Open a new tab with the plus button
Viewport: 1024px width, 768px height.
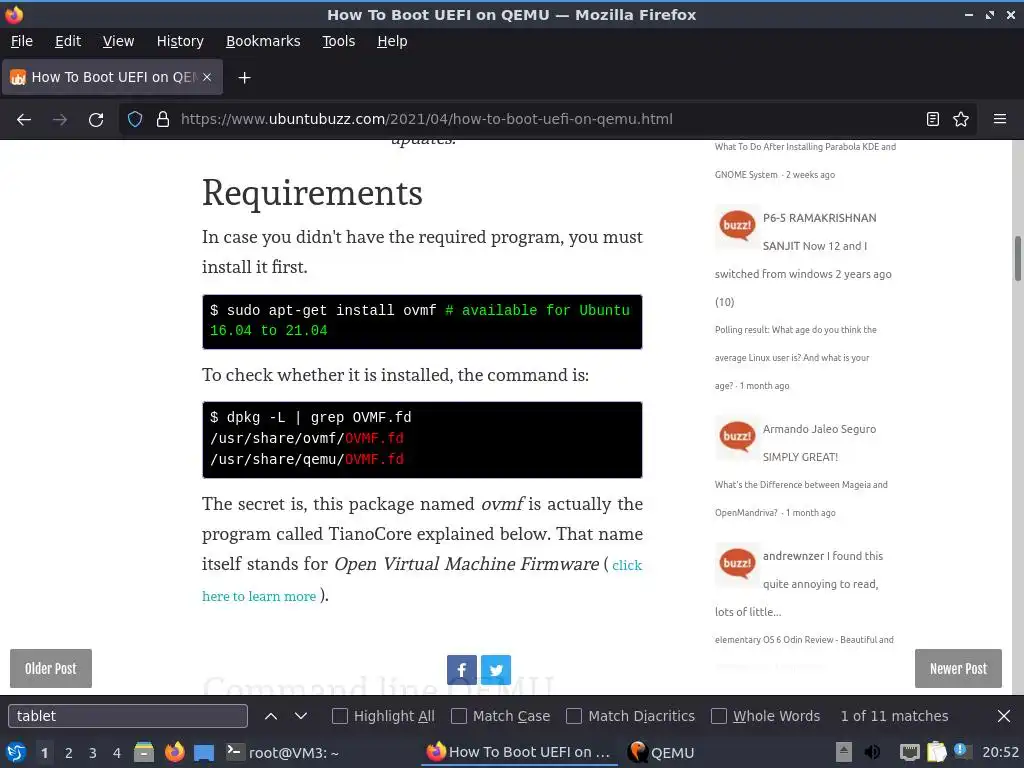pos(244,78)
